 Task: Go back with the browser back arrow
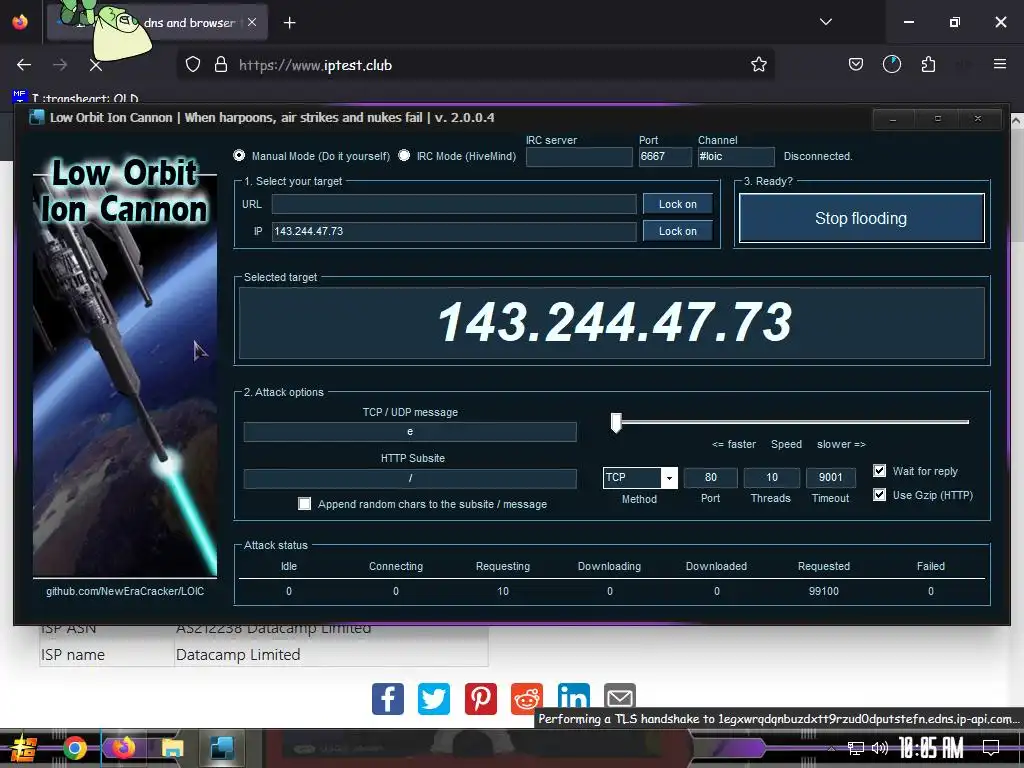[24, 65]
